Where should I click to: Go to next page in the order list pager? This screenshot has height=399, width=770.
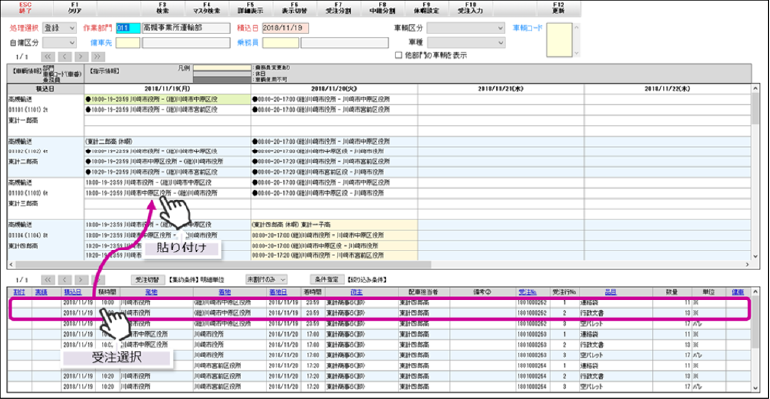(81, 280)
